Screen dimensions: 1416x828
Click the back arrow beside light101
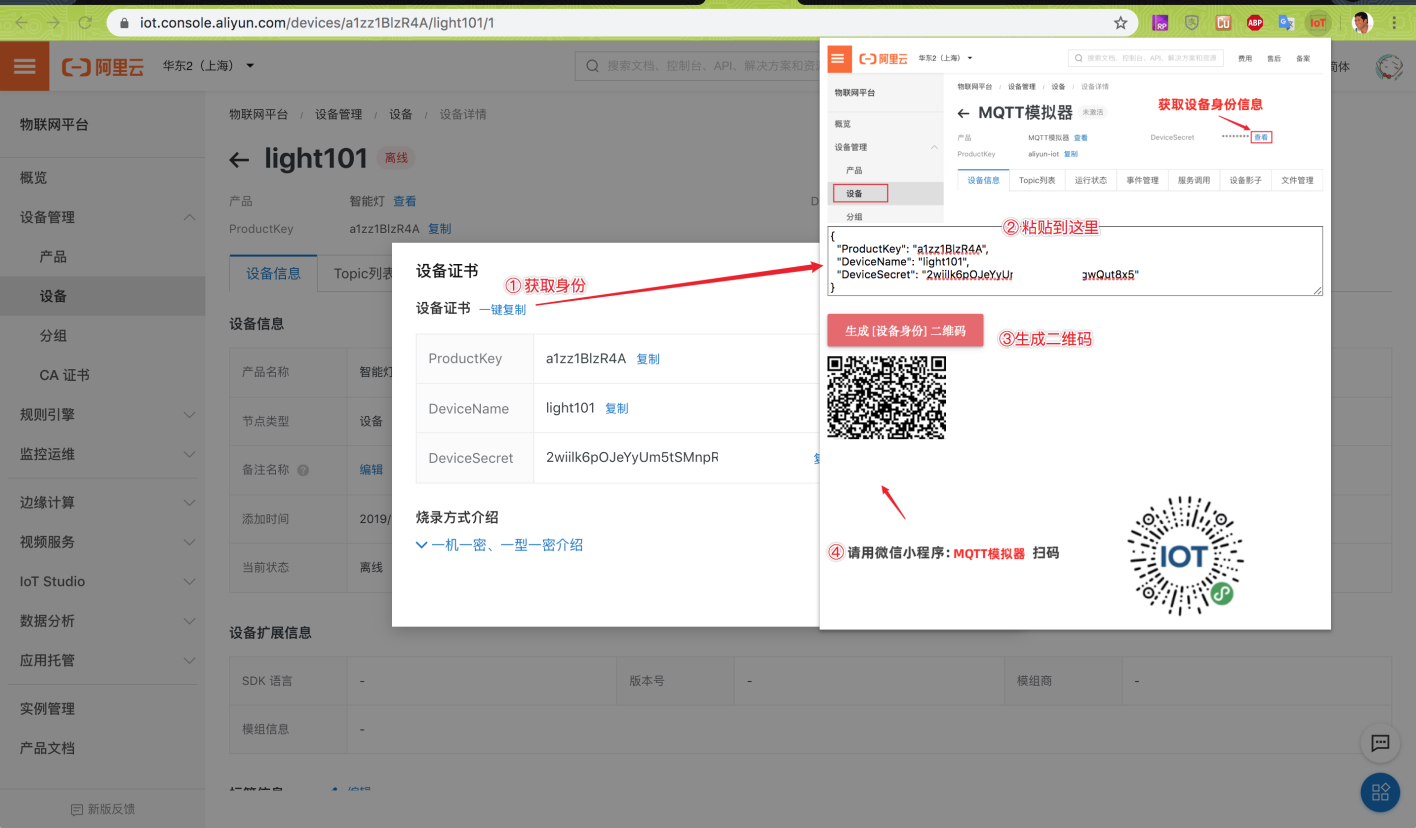(x=239, y=159)
